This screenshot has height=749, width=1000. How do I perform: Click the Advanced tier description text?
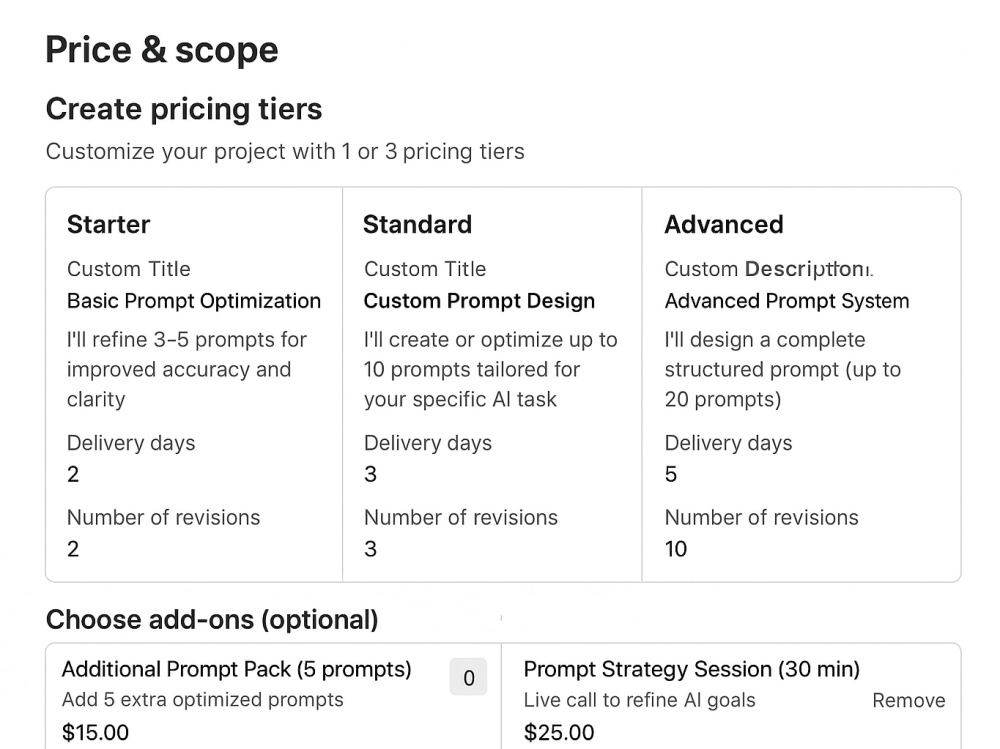(x=783, y=369)
